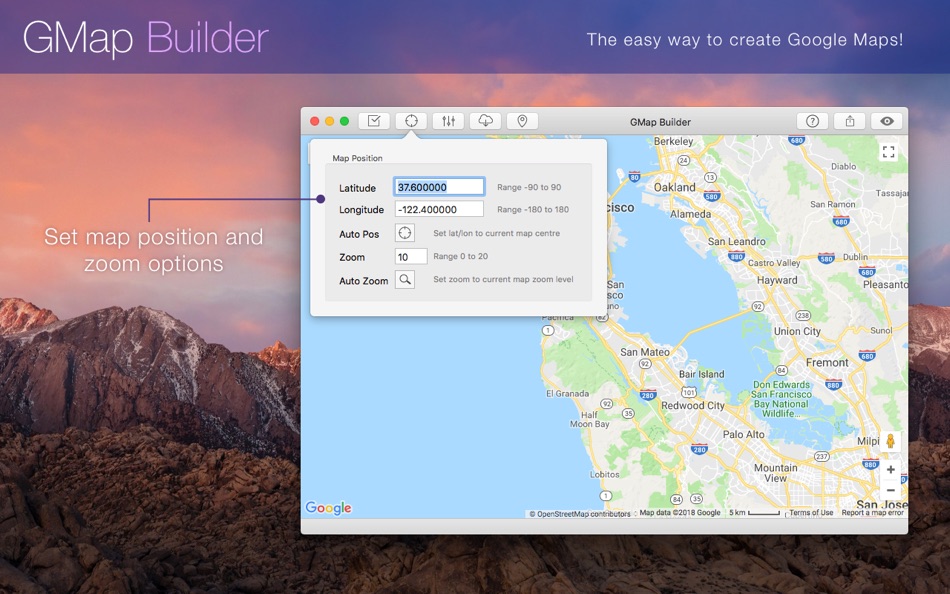Click the Oakland label on the map
The image size is (950, 594).
[674, 187]
